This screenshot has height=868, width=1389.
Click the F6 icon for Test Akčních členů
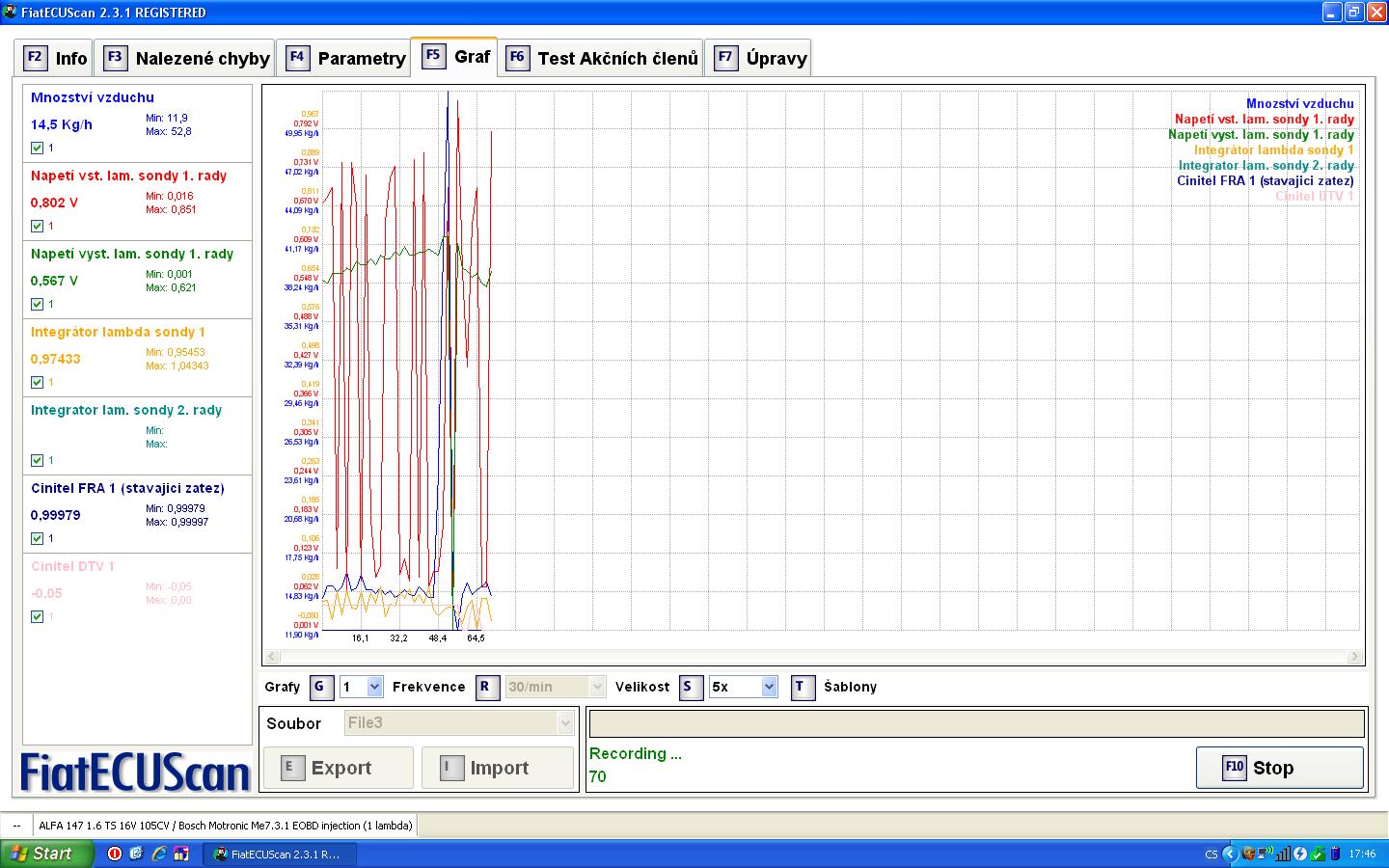tap(517, 57)
